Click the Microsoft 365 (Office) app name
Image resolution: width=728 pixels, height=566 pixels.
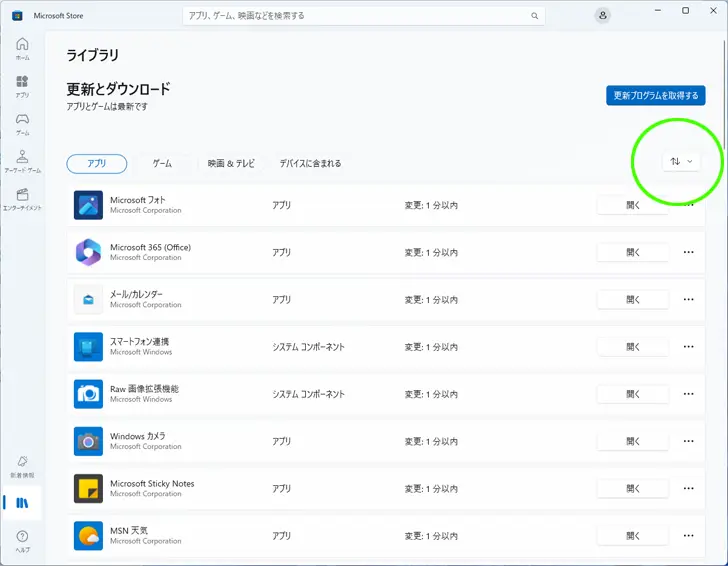click(x=150, y=247)
